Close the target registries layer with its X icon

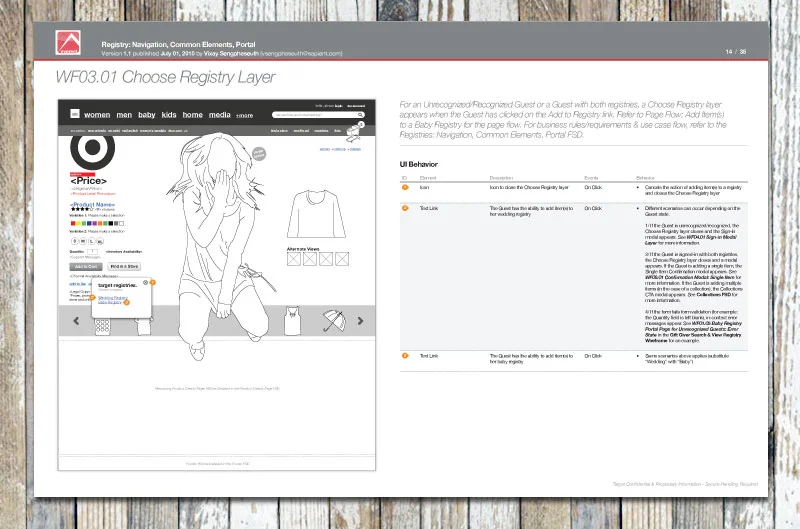(145, 283)
